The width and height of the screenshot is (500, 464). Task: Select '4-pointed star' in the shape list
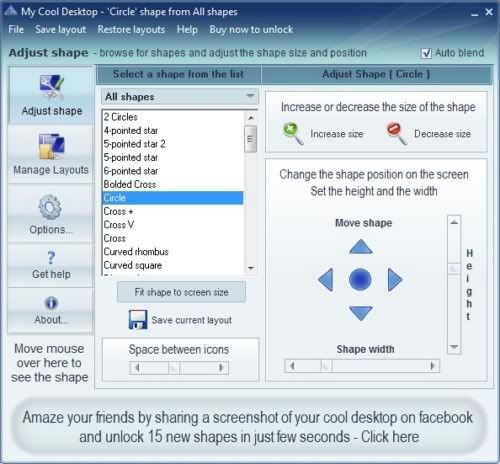click(173, 130)
